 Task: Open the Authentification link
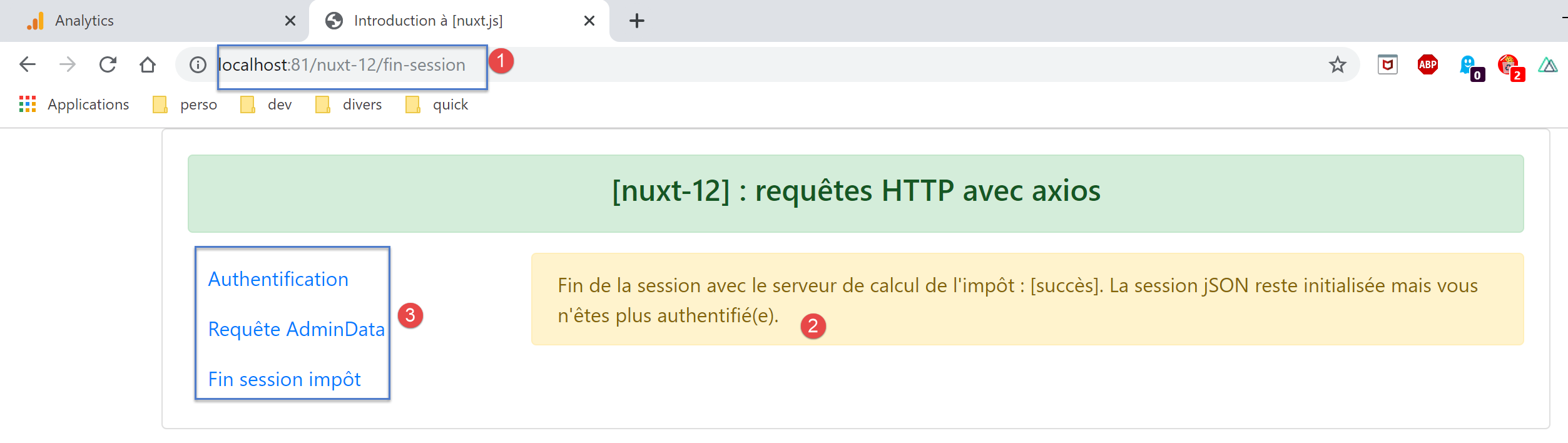coord(278,279)
